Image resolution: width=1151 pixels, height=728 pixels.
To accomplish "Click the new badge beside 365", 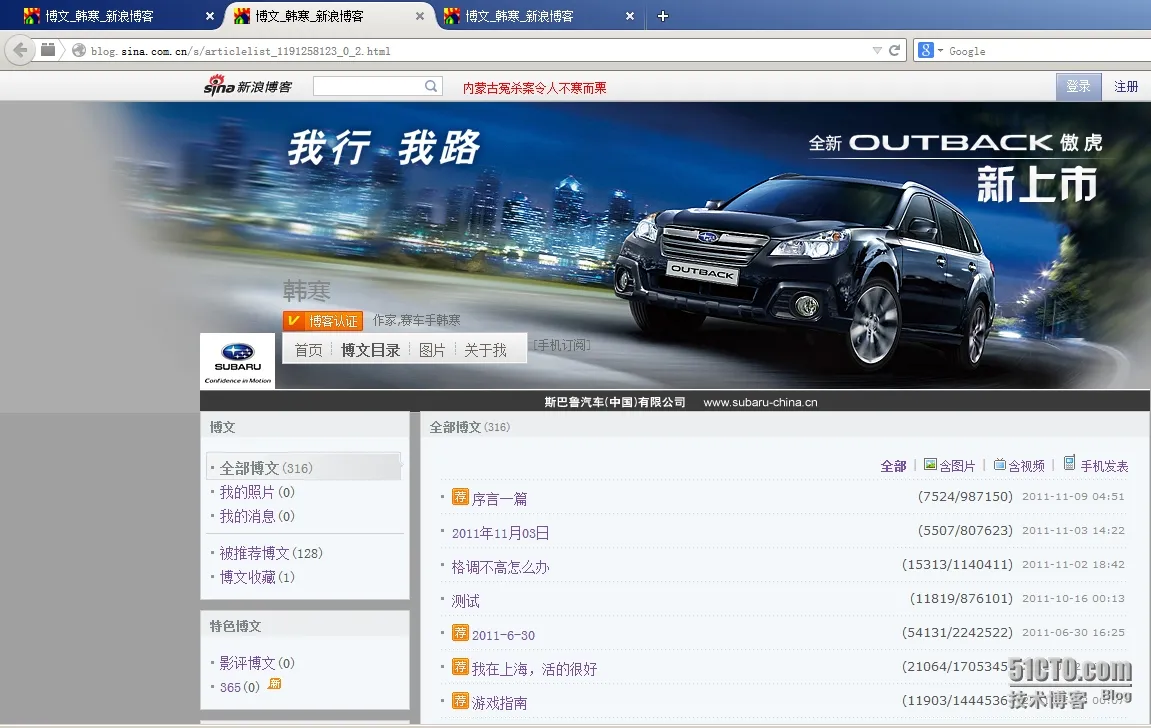I will click(275, 684).
